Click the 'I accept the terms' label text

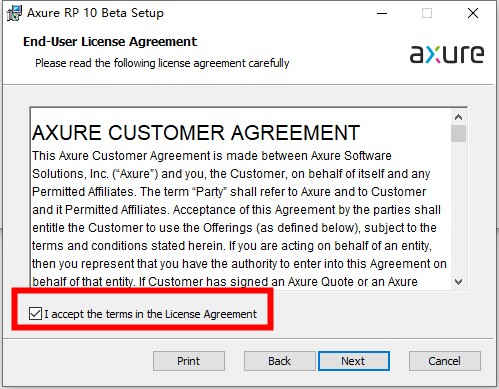[x=150, y=314]
